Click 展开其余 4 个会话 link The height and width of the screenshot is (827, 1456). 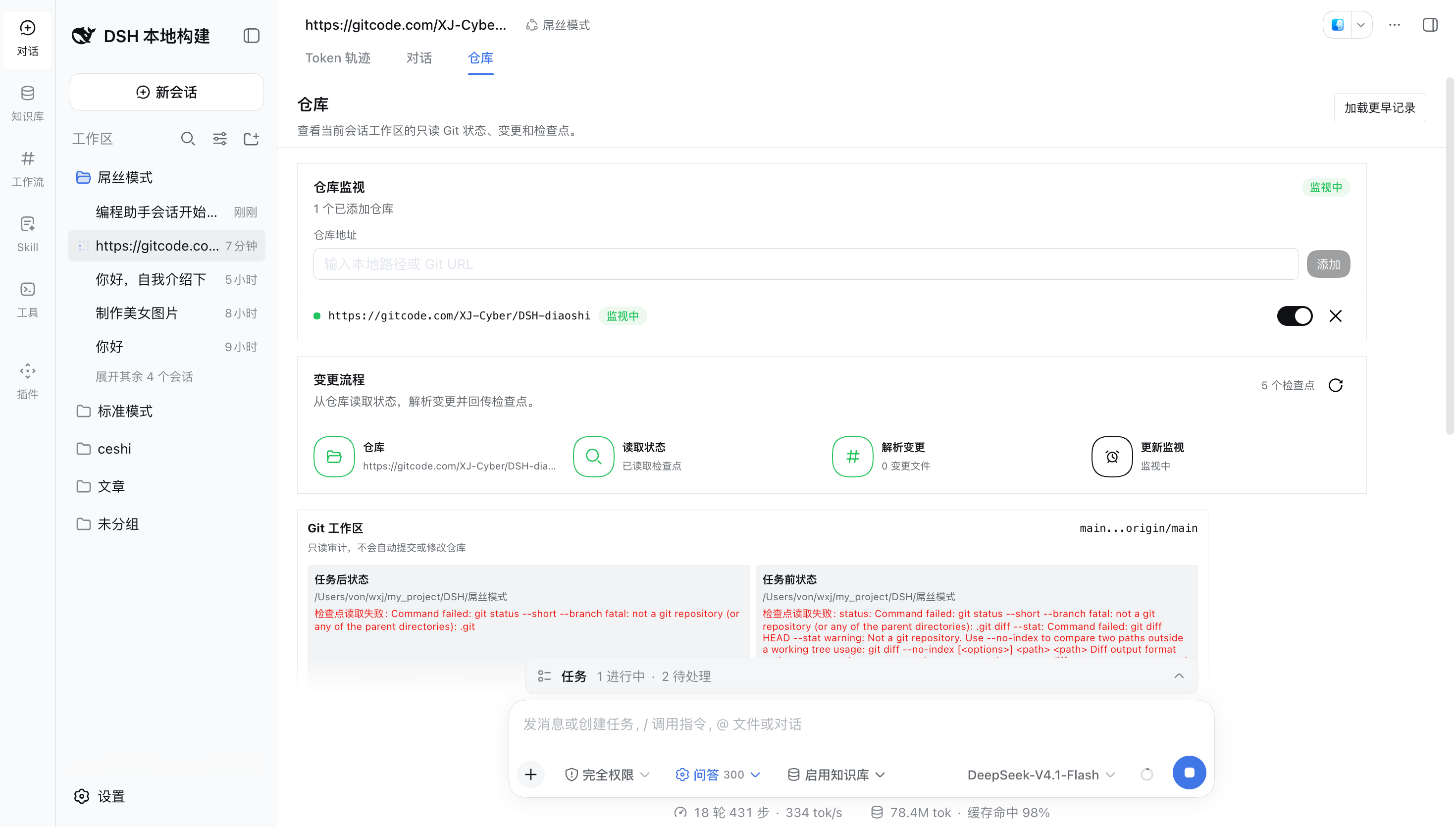144,376
